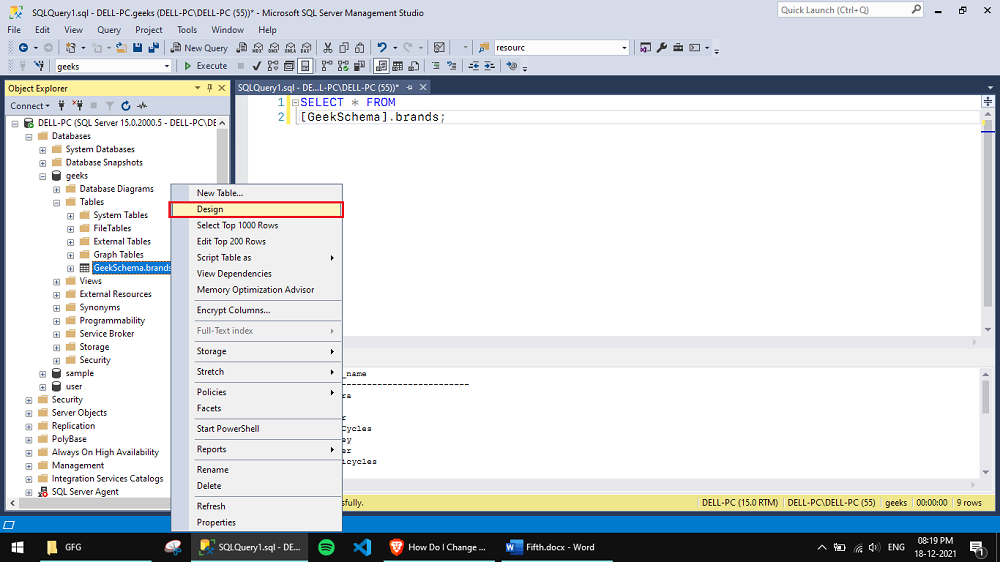Screen dimensions: 1000x562
Task: Open the geeks database dropdown
Action: tap(167, 66)
